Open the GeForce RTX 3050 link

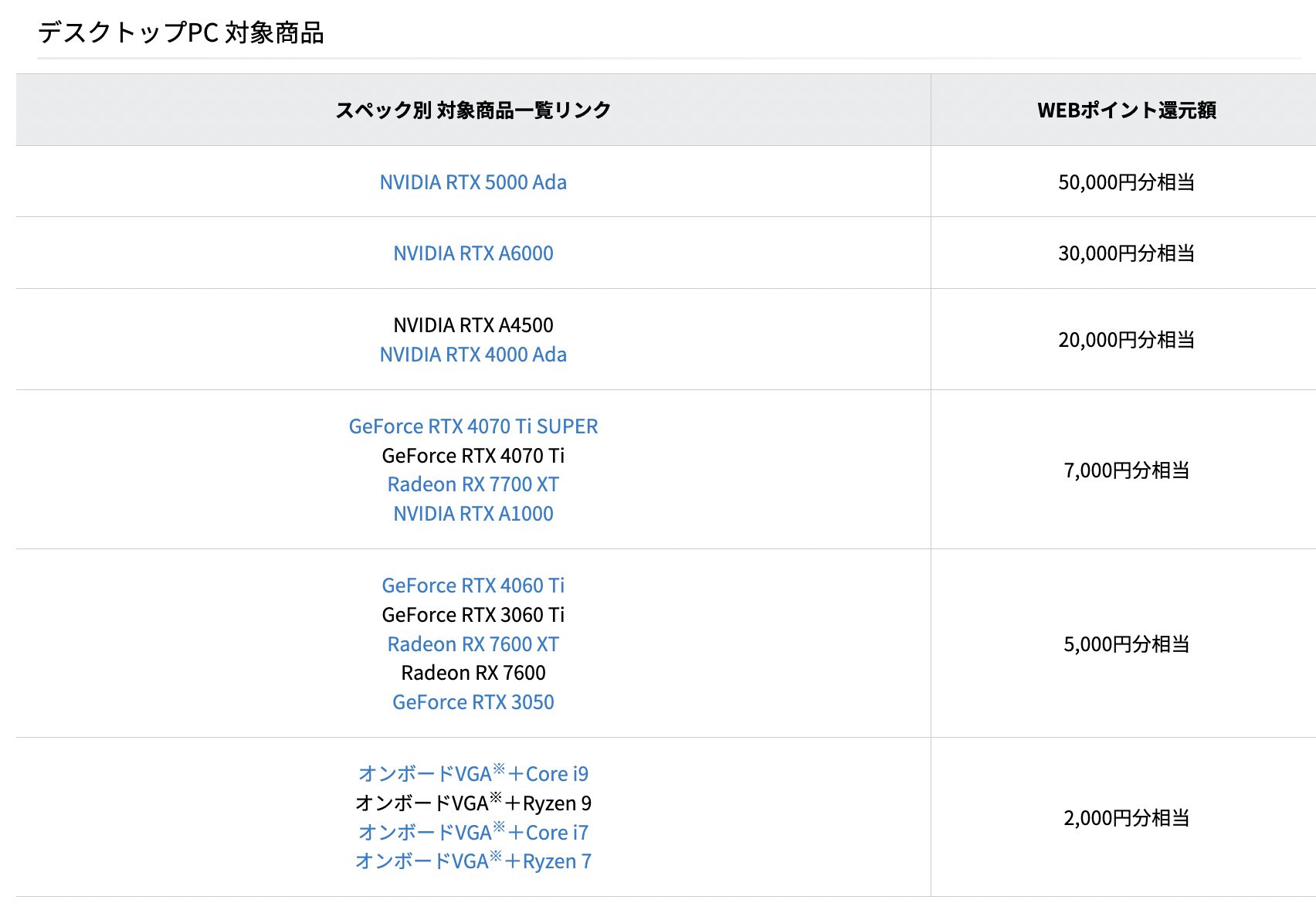tap(473, 702)
